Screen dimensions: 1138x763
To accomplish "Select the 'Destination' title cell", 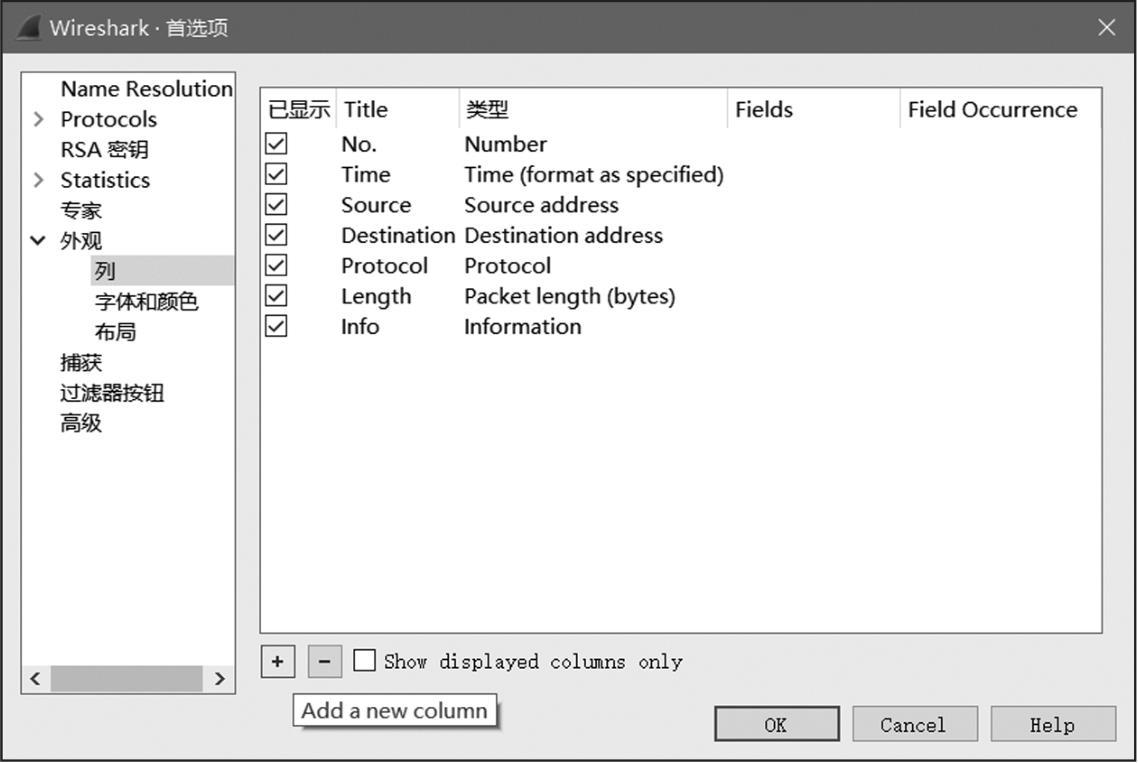I will pyautogui.click(x=398, y=235).
